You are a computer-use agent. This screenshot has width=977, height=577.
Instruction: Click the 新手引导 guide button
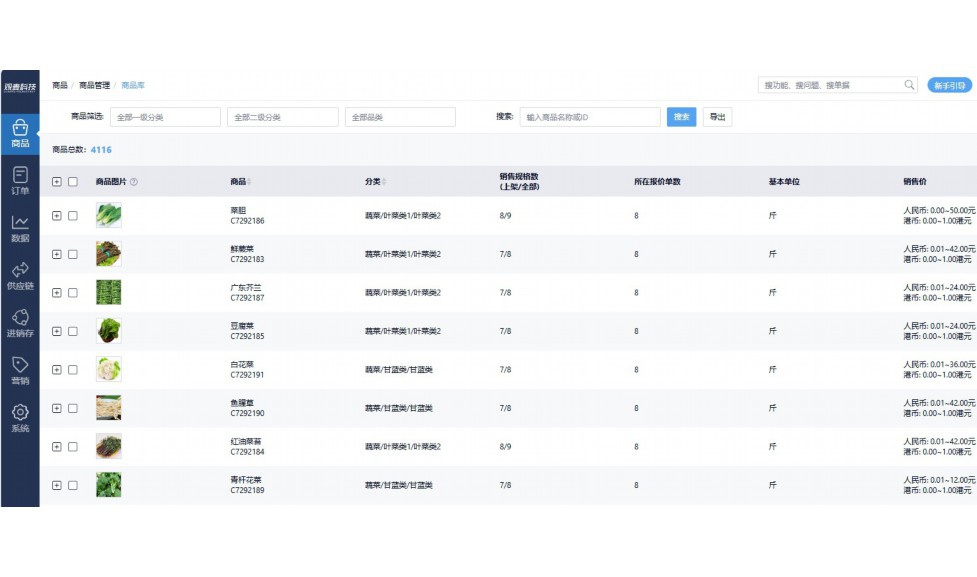click(949, 86)
